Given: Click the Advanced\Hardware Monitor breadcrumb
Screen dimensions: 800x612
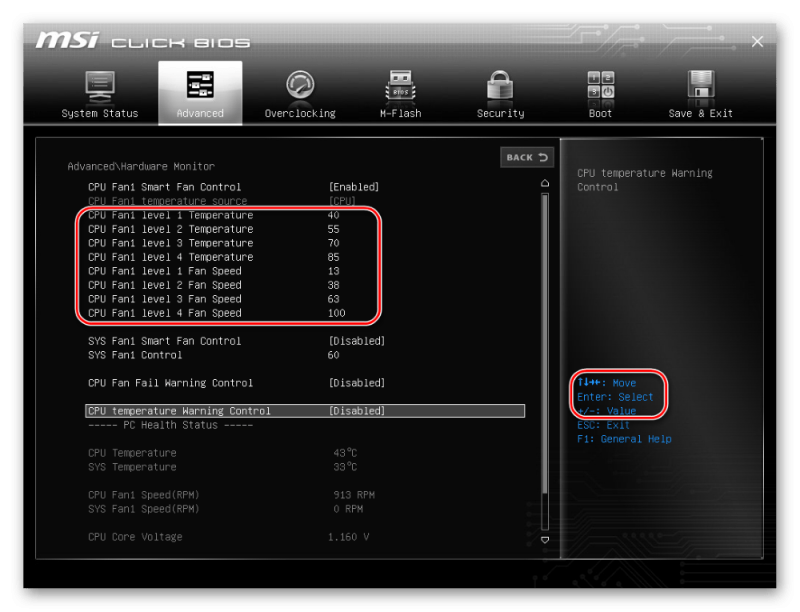Looking at the screenshot, I should pos(141,166).
